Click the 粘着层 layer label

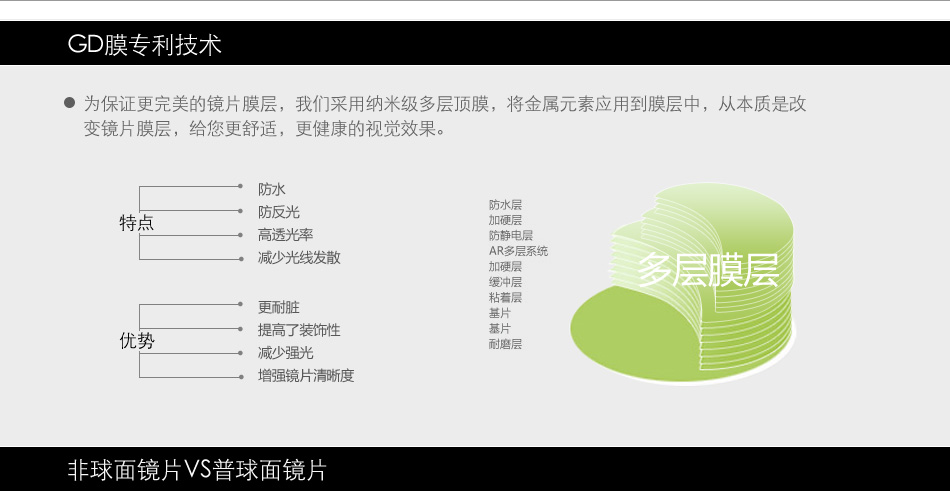click(x=505, y=297)
